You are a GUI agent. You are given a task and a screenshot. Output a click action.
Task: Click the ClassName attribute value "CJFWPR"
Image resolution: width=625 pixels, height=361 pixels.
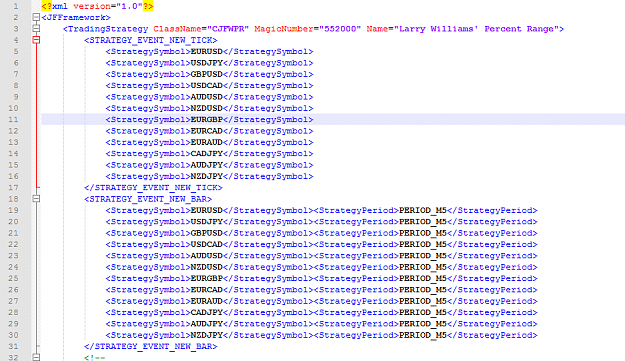point(228,29)
